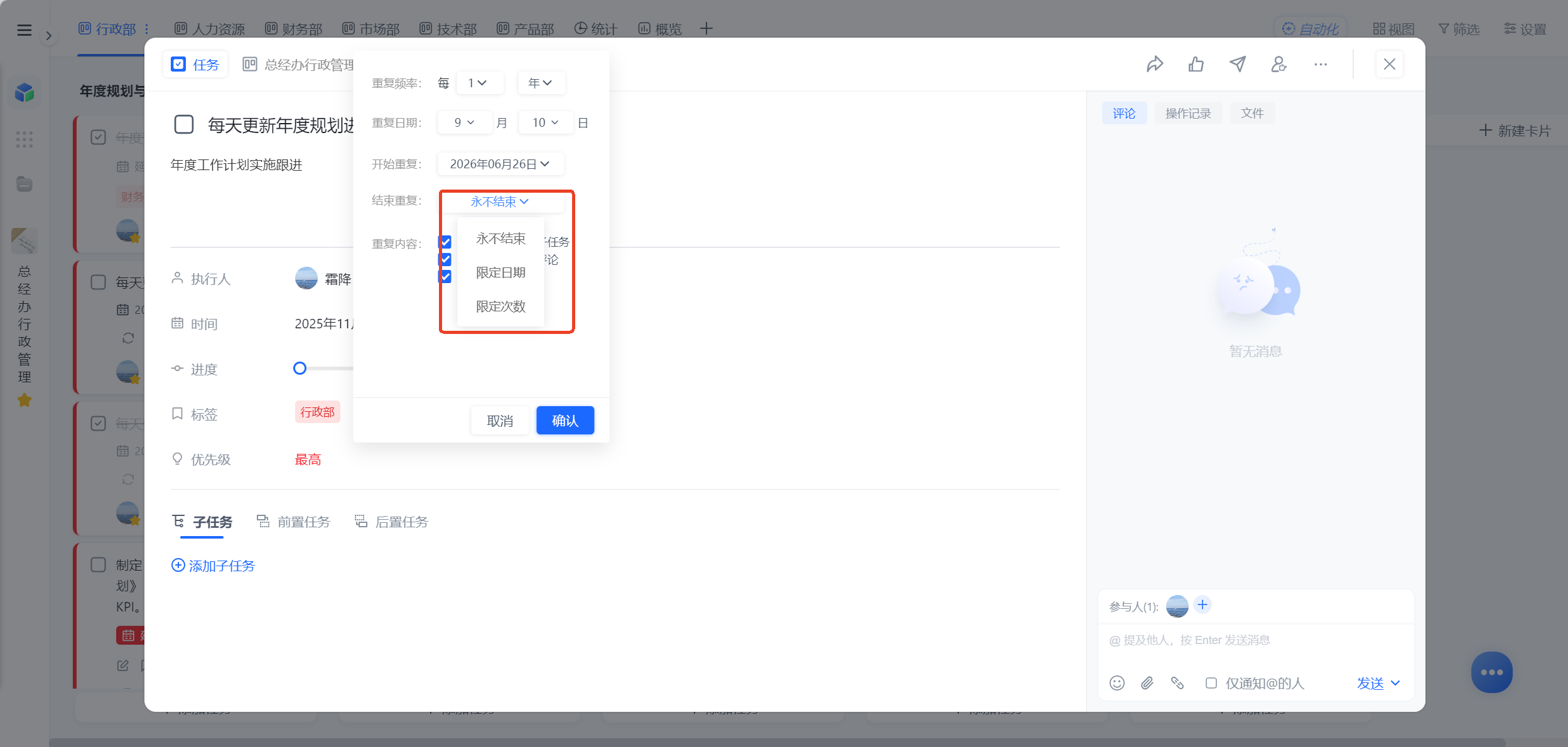The width and height of the screenshot is (1568, 747).
Task: Click the 行政部 red tag label
Action: click(x=318, y=412)
